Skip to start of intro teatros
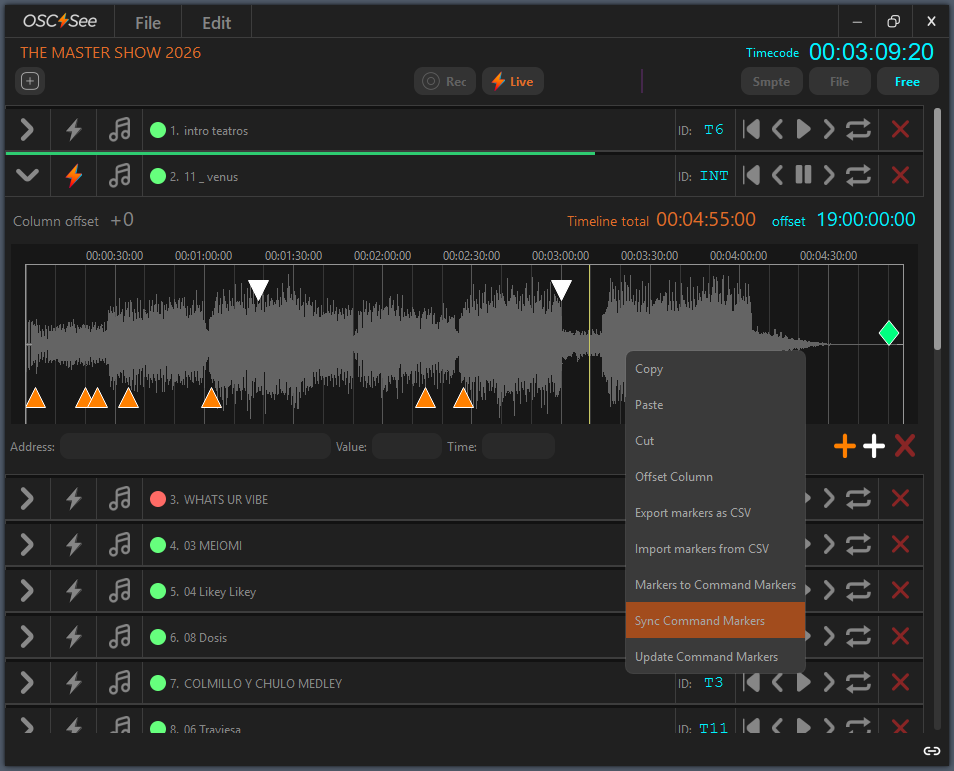The height and width of the screenshot is (771, 954). (x=752, y=130)
